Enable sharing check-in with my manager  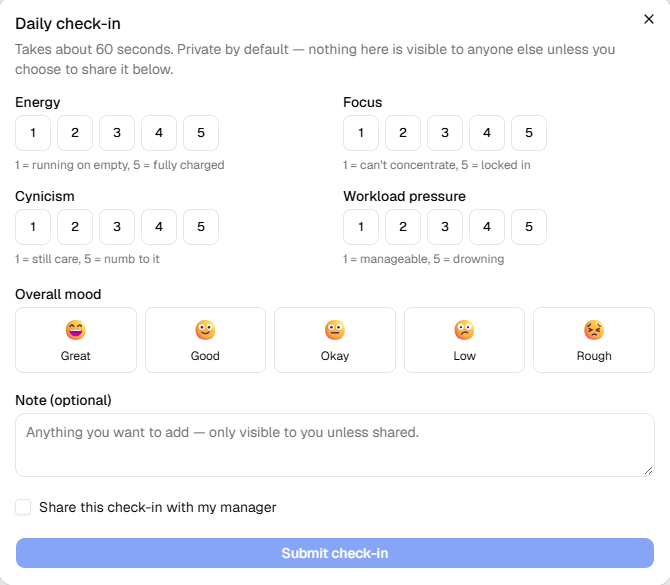23,507
